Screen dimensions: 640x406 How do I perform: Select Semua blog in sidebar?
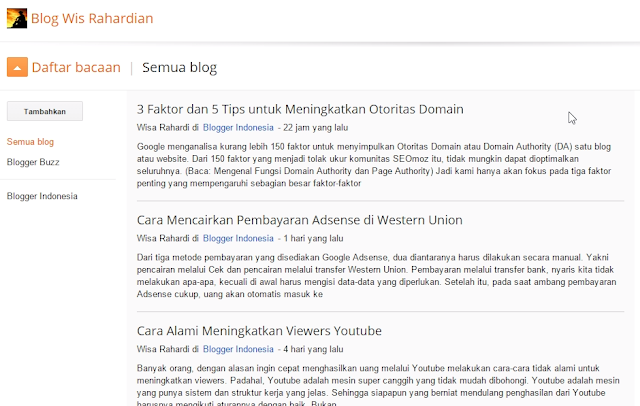point(30,142)
